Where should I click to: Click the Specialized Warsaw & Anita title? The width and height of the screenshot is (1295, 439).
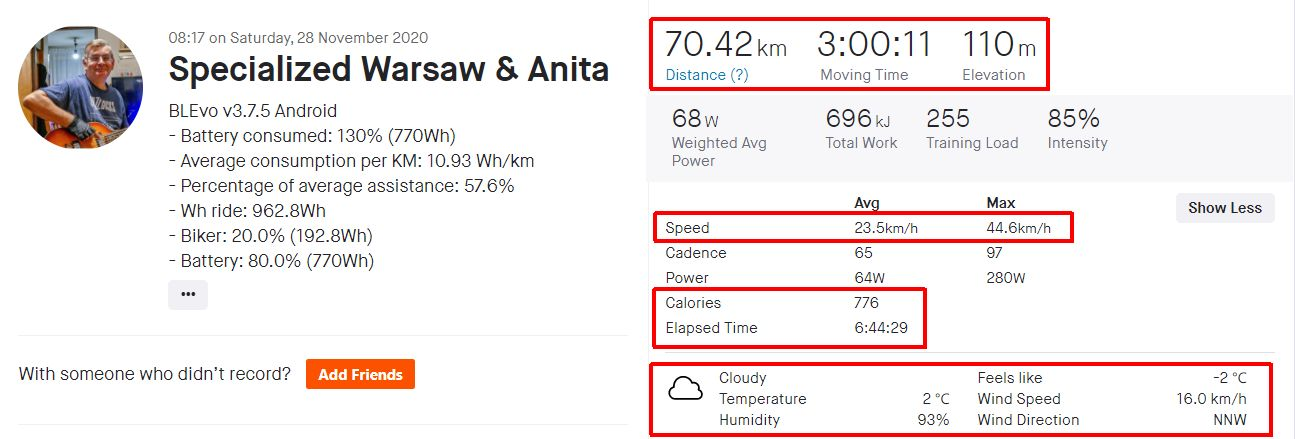click(388, 69)
